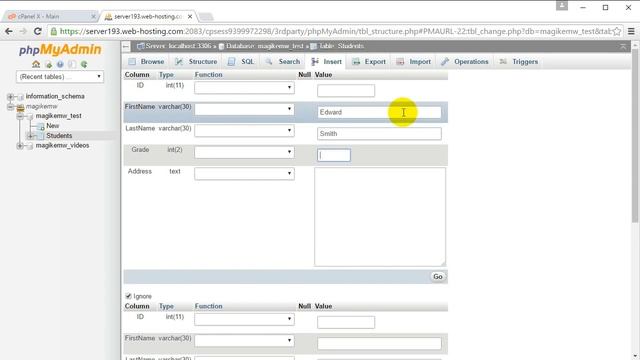Collapse the magikemw_test tree node
This screenshot has width=640, height=360.
[x=20, y=116]
